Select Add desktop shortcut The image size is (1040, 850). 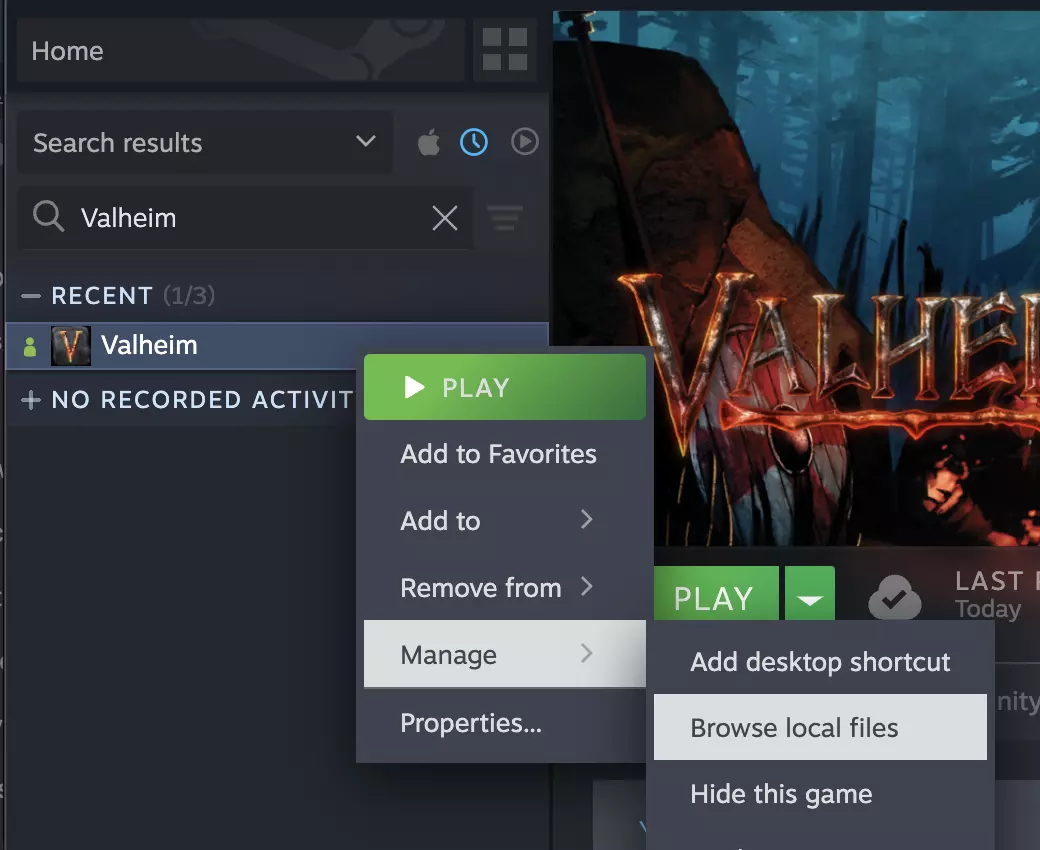tap(820, 662)
